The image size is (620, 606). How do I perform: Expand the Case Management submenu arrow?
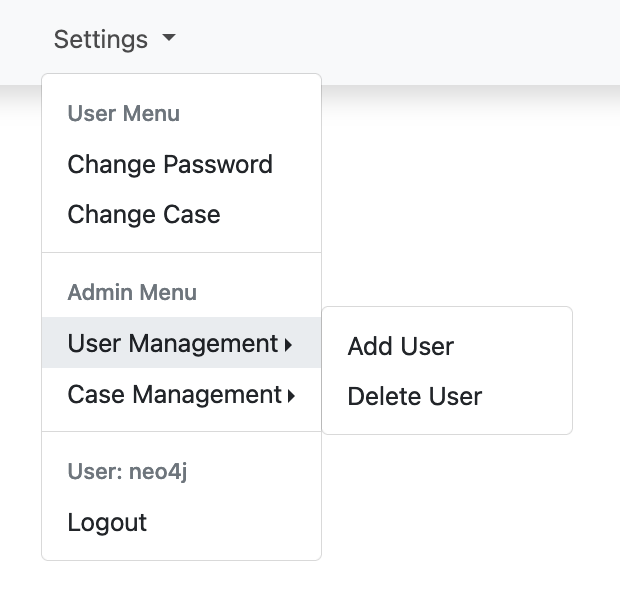(291, 396)
